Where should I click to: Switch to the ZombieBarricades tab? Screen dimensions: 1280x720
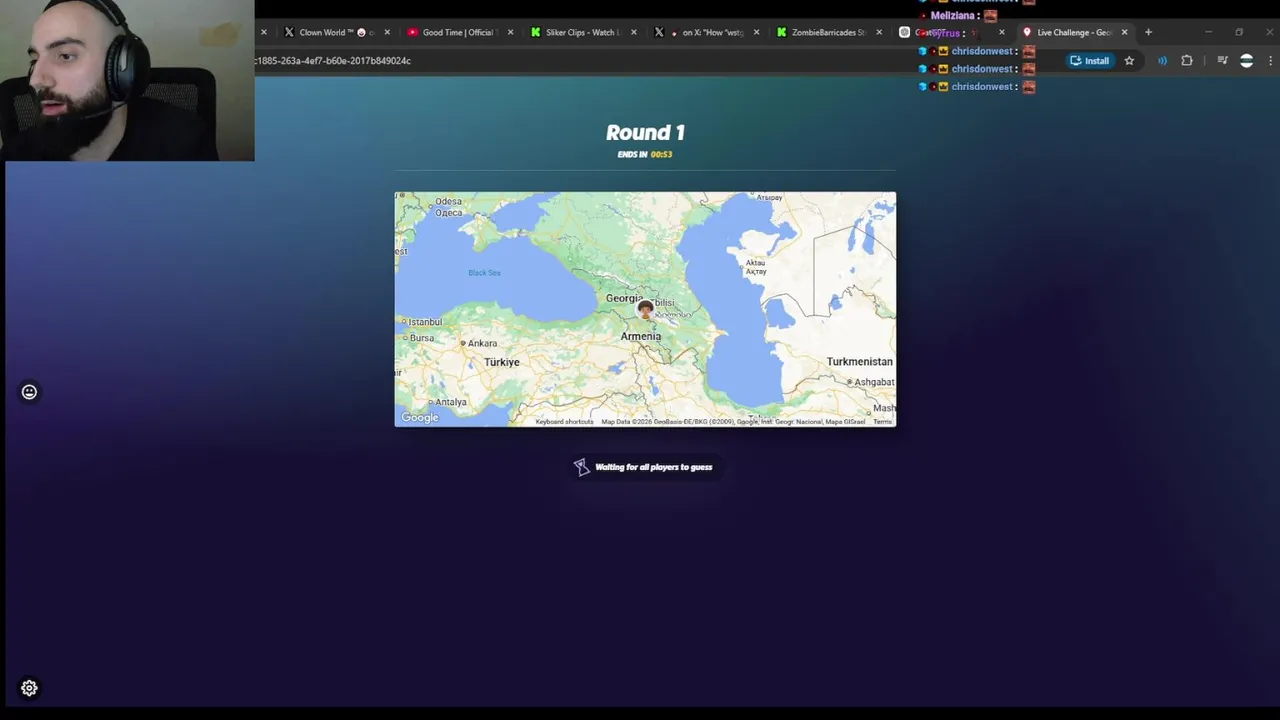point(827,32)
